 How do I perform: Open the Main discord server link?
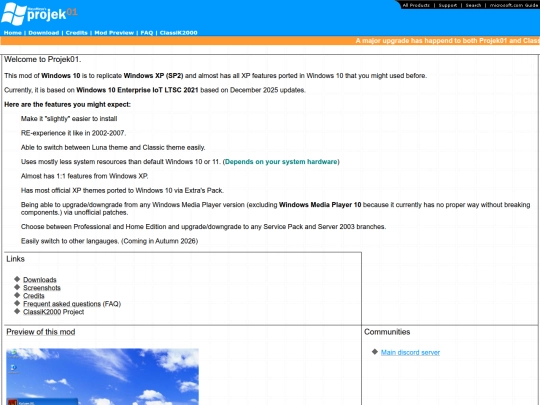tap(410, 352)
